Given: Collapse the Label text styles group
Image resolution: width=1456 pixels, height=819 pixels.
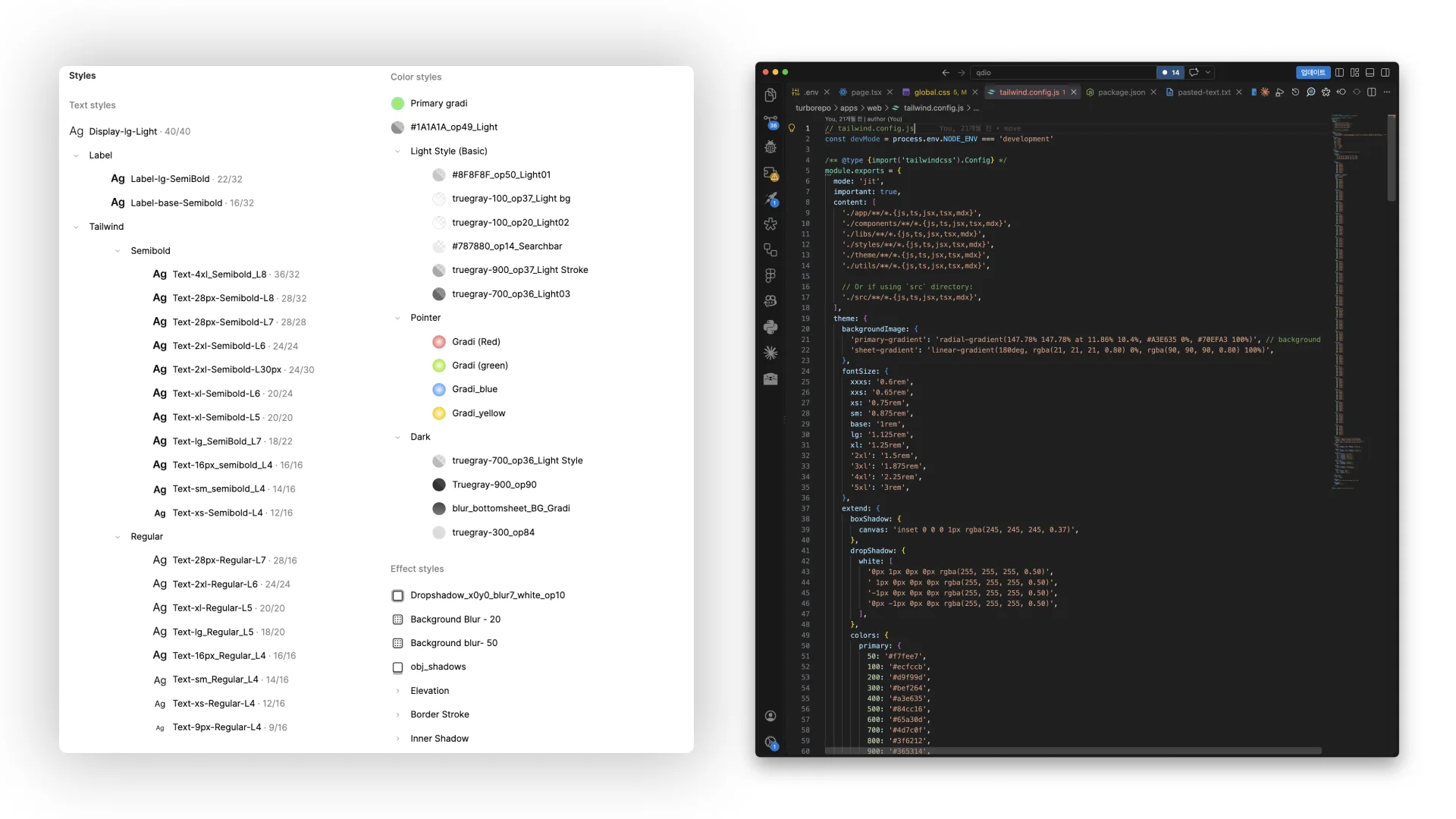Looking at the screenshot, I should [x=76, y=155].
